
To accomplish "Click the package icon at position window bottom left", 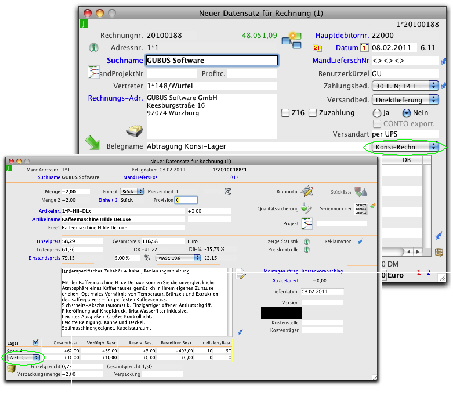I will (12, 368).
